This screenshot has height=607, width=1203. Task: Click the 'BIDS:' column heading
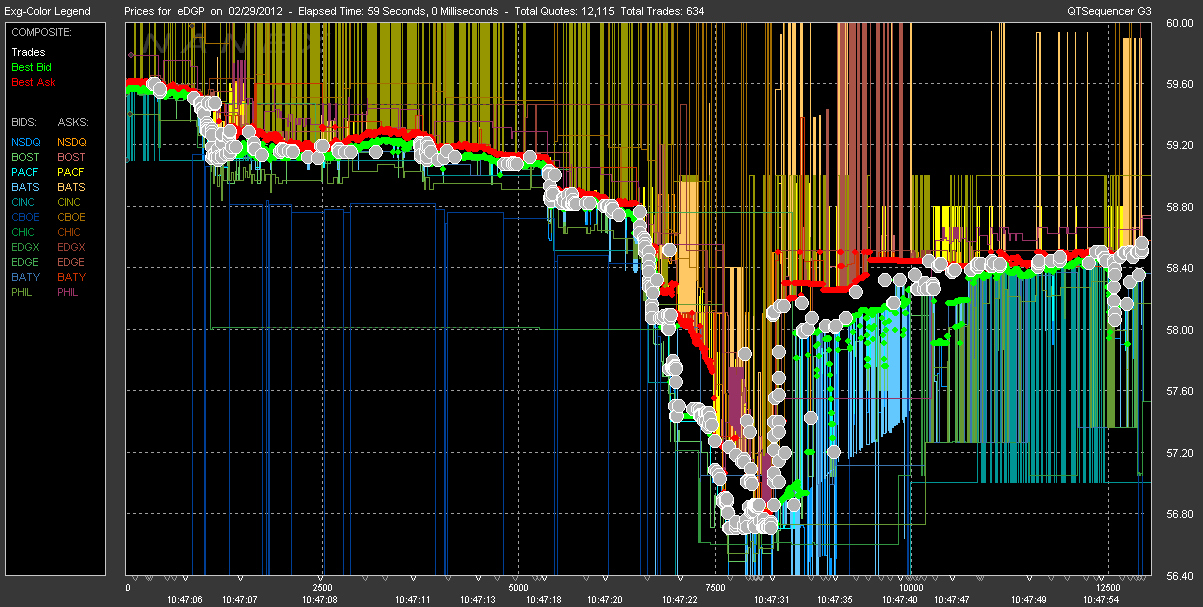tap(25, 121)
